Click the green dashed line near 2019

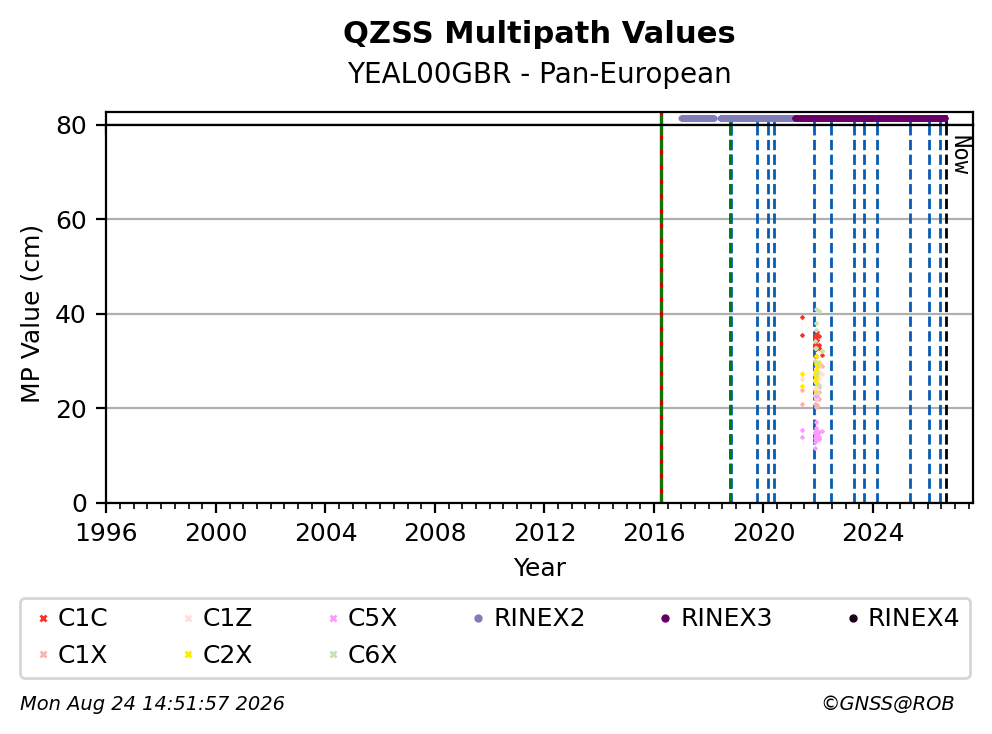[731, 313]
